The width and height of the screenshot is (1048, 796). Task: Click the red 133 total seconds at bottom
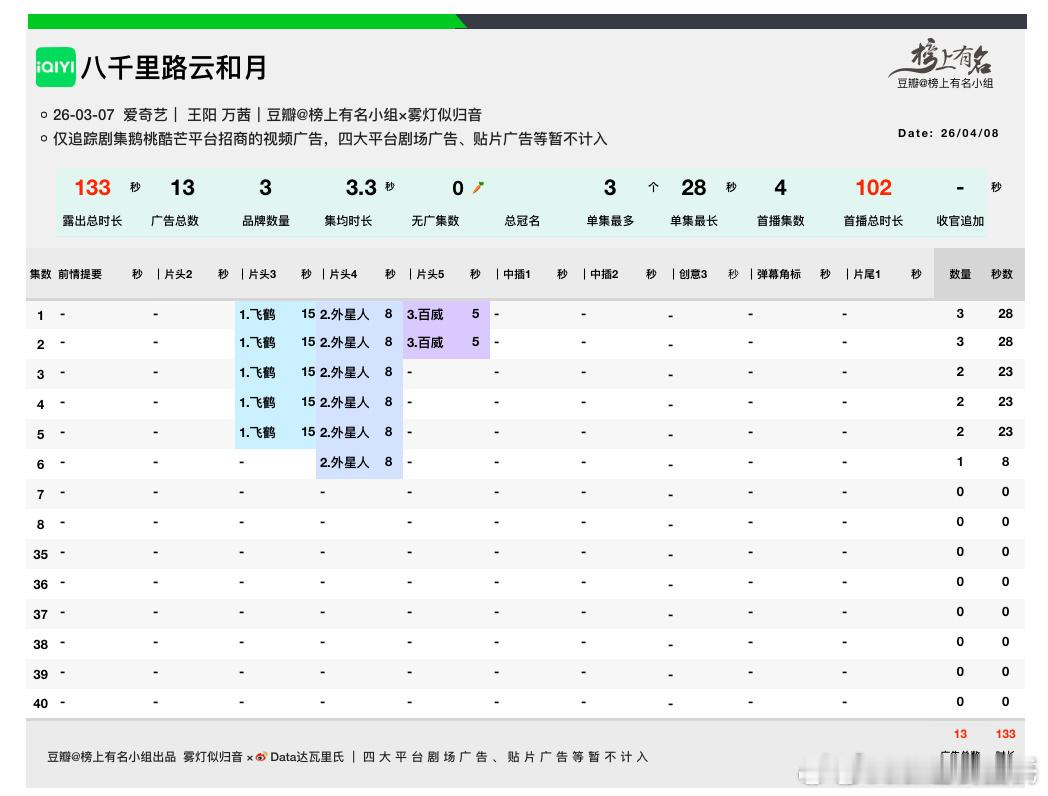pos(1004,732)
